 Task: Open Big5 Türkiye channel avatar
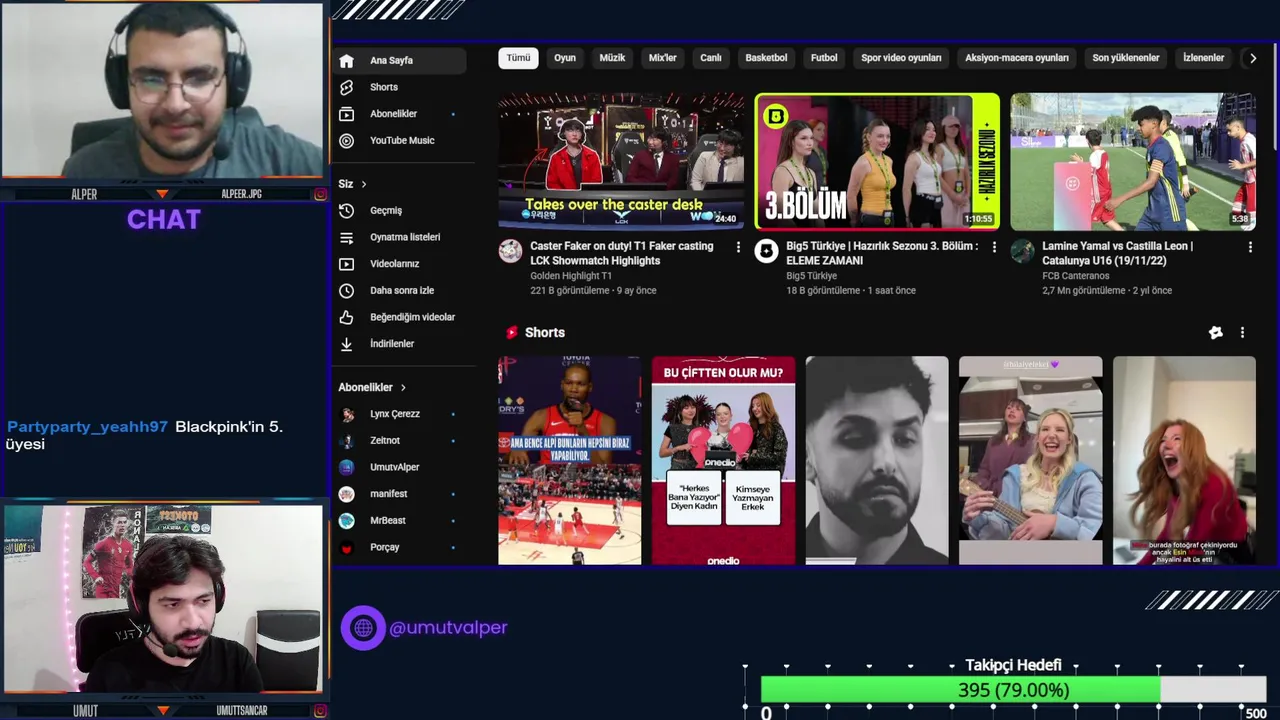(x=766, y=251)
